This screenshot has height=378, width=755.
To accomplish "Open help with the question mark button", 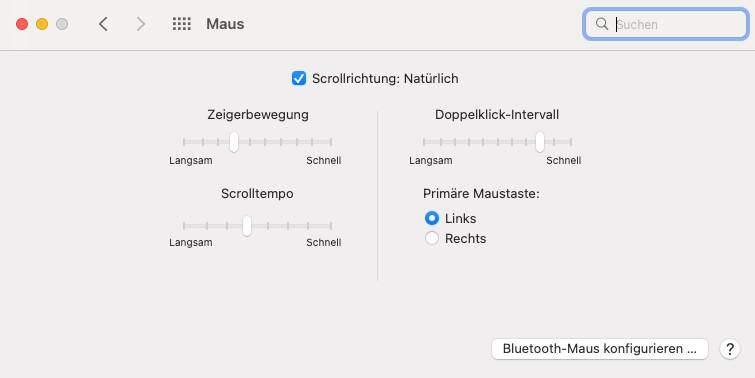I will point(730,349).
